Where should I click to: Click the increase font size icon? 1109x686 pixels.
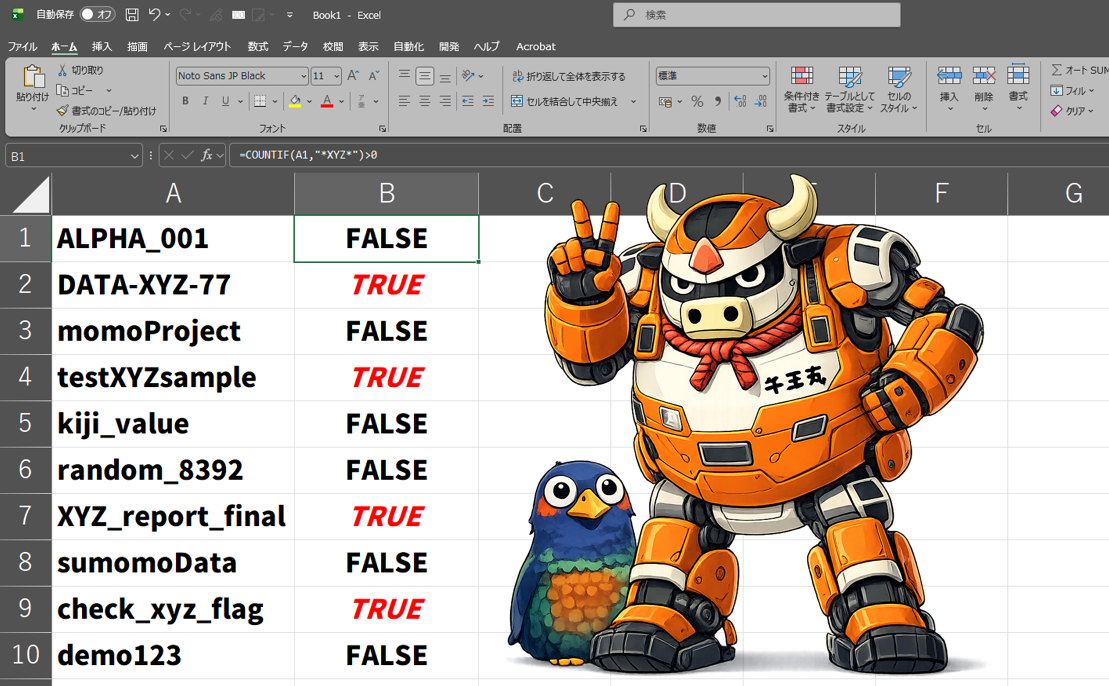[353, 76]
